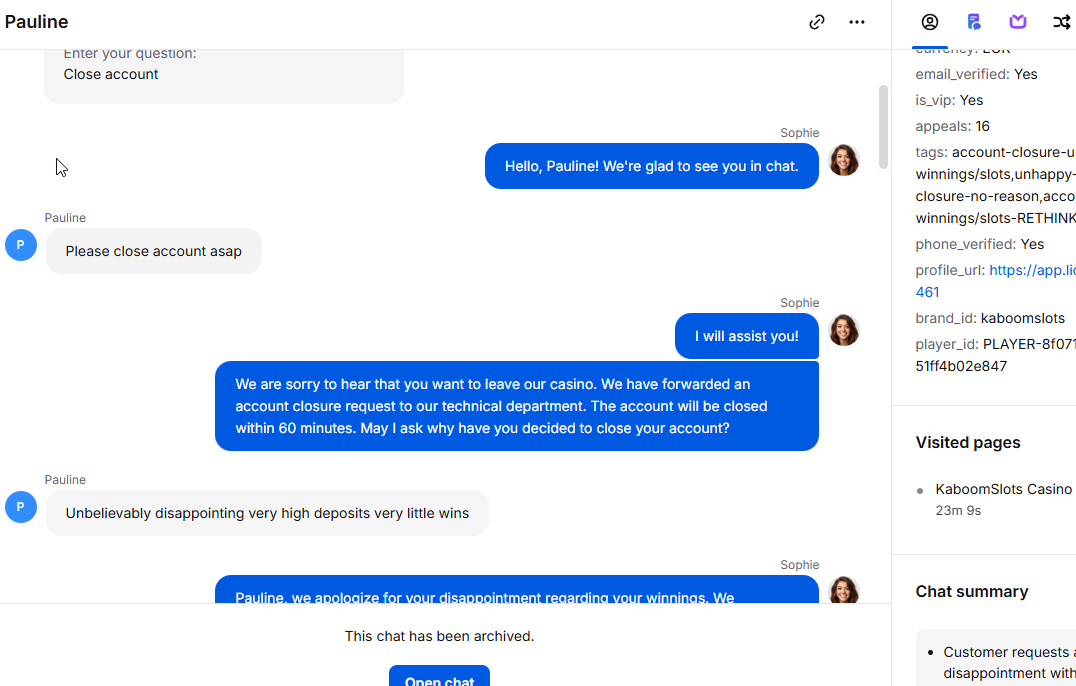
Task: Click Pauline's 'P' avatar by the disappointing deposits message
Action: coord(21,507)
